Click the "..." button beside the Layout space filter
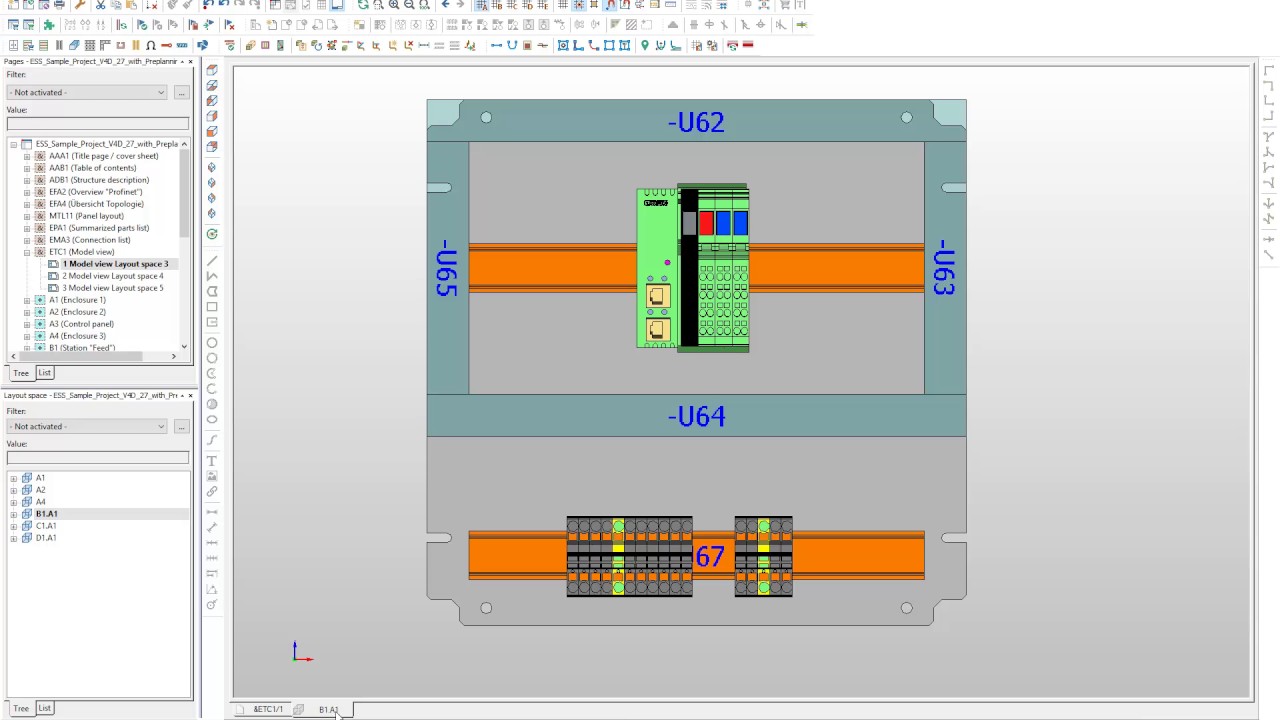 [181, 426]
